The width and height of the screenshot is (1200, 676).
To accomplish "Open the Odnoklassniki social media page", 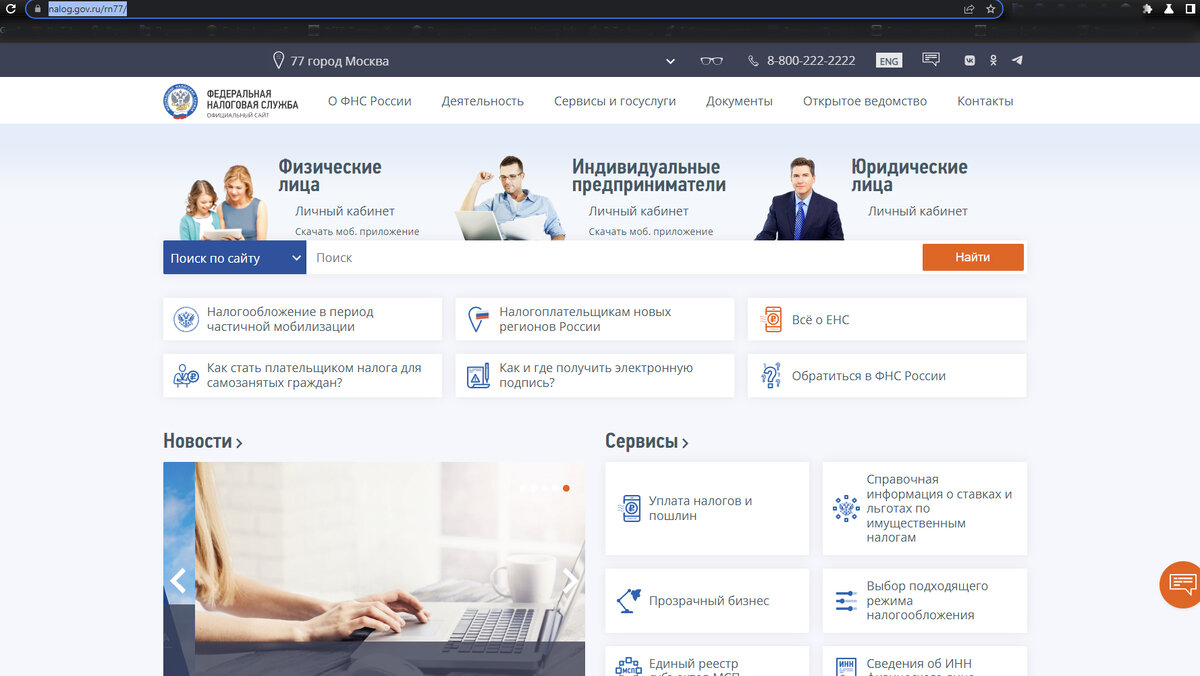I will pyautogui.click(x=993, y=60).
